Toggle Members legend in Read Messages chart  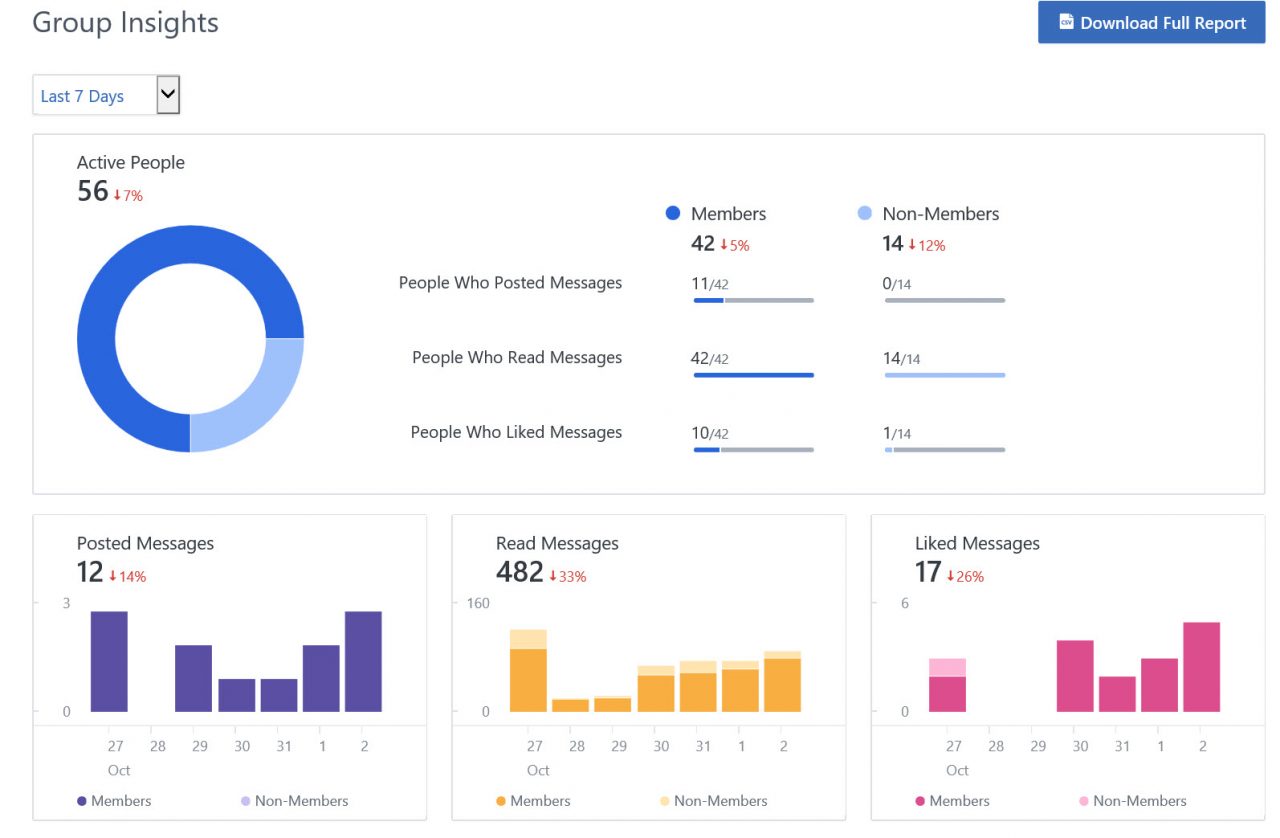click(533, 801)
